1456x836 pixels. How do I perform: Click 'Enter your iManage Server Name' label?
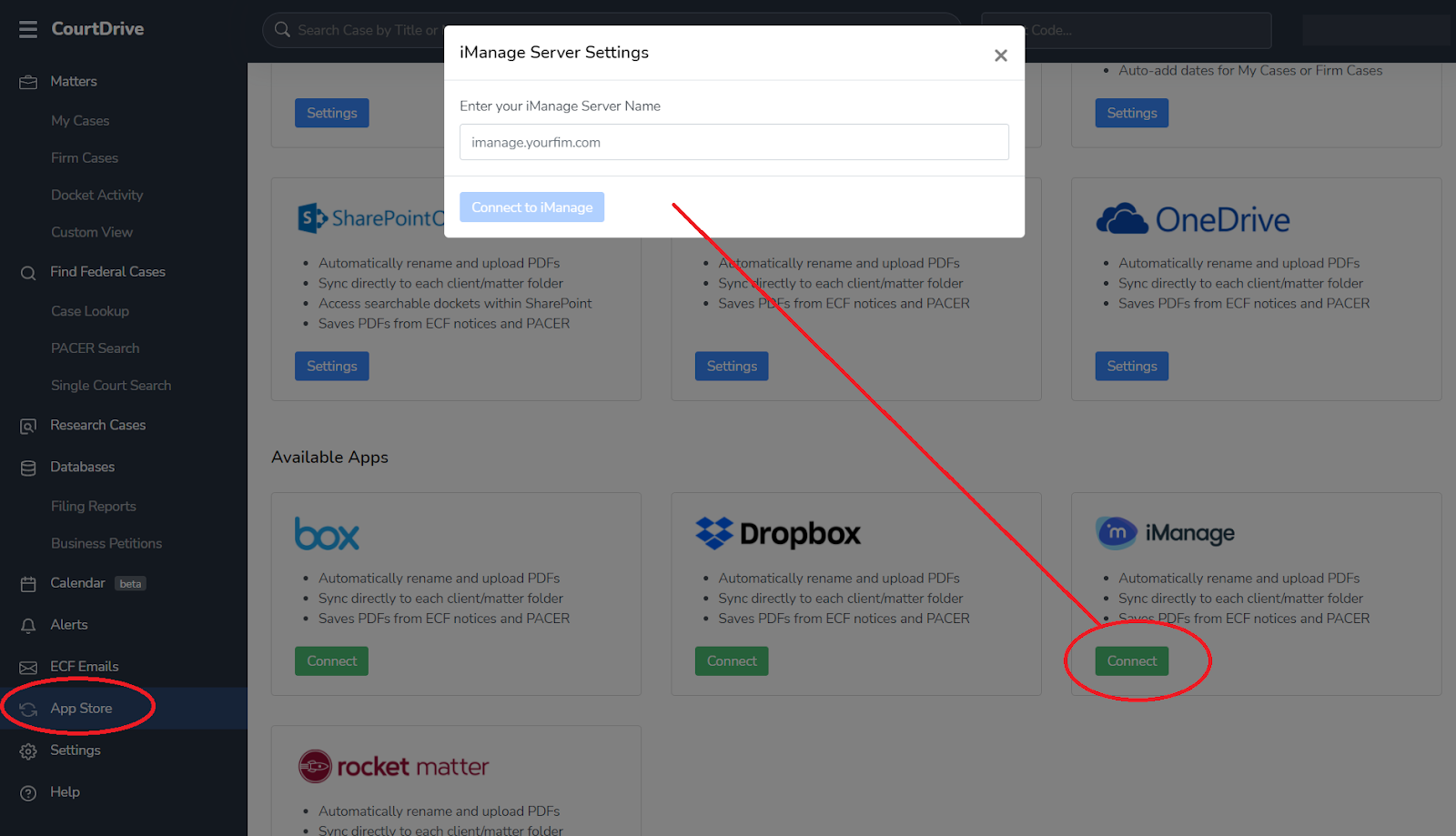(x=561, y=106)
